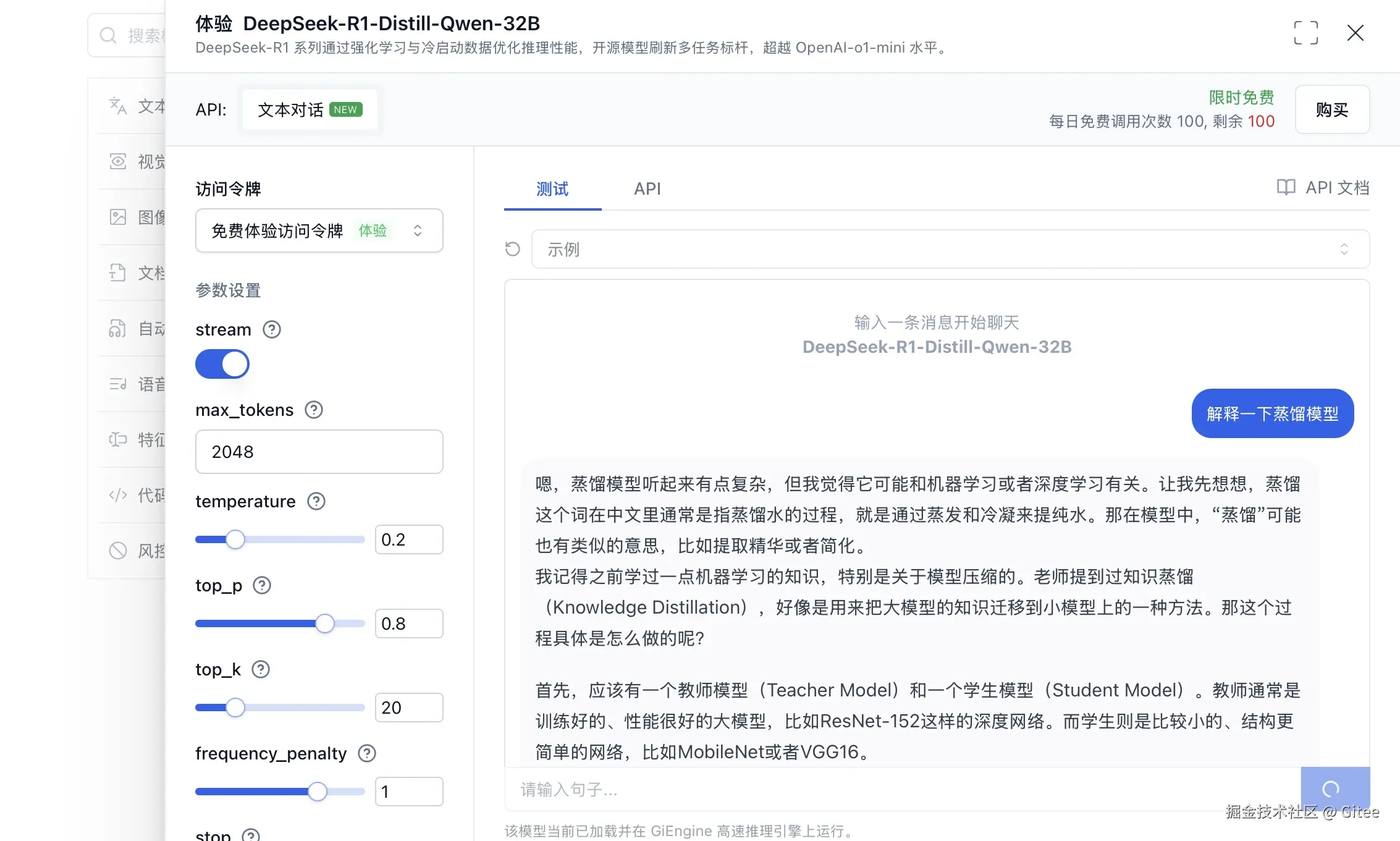Select the 文本对话 API option
The height and width of the screenshot is (841, 1400).
[309, 109]
